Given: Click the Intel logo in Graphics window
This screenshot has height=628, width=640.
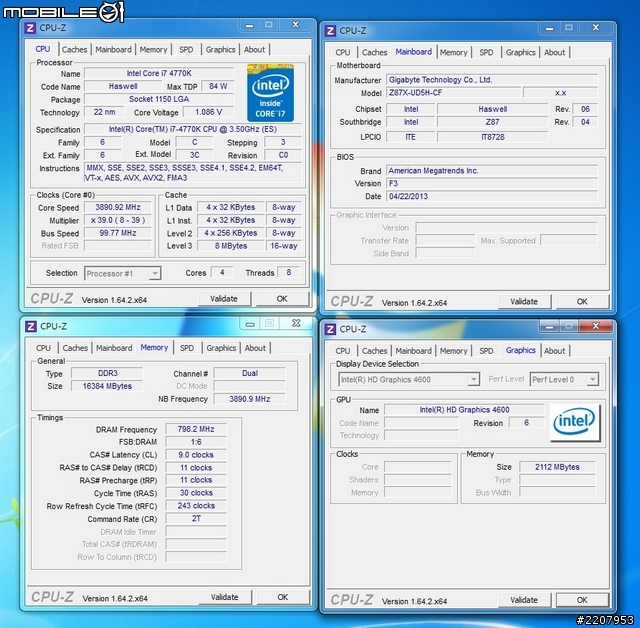Looking at the screenshot, I should click(574, 422).
